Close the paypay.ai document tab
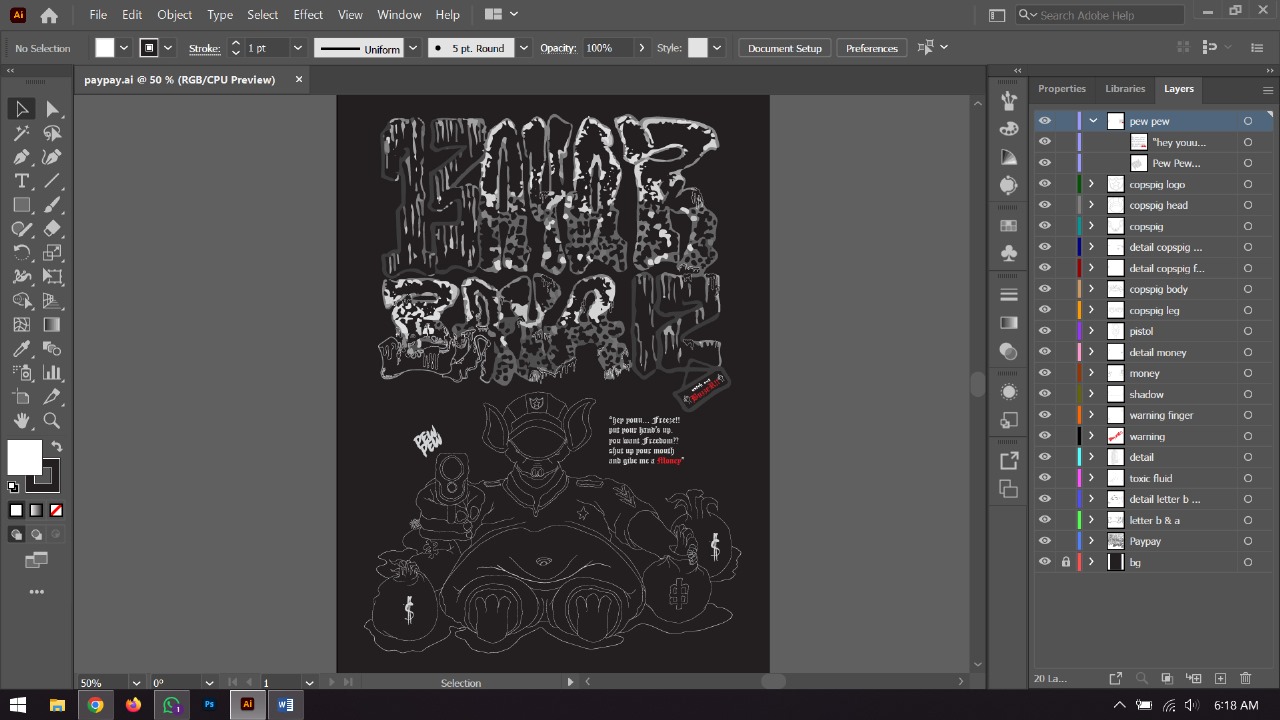This screenshot has height=720, width=1280. click(298, 79)
